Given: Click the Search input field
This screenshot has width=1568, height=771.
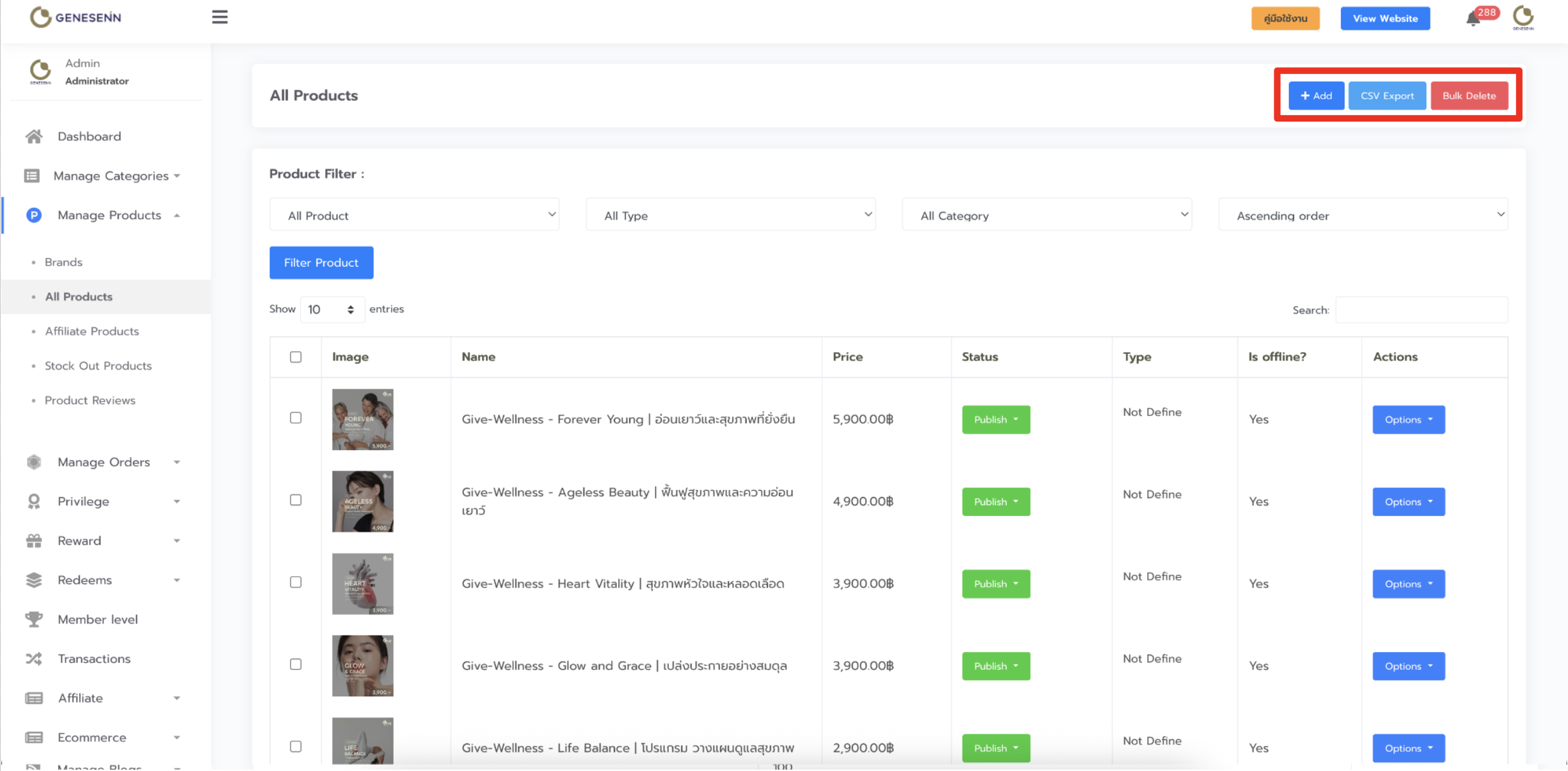Looking at the screenshot, I should click(x=1421, y=310).
